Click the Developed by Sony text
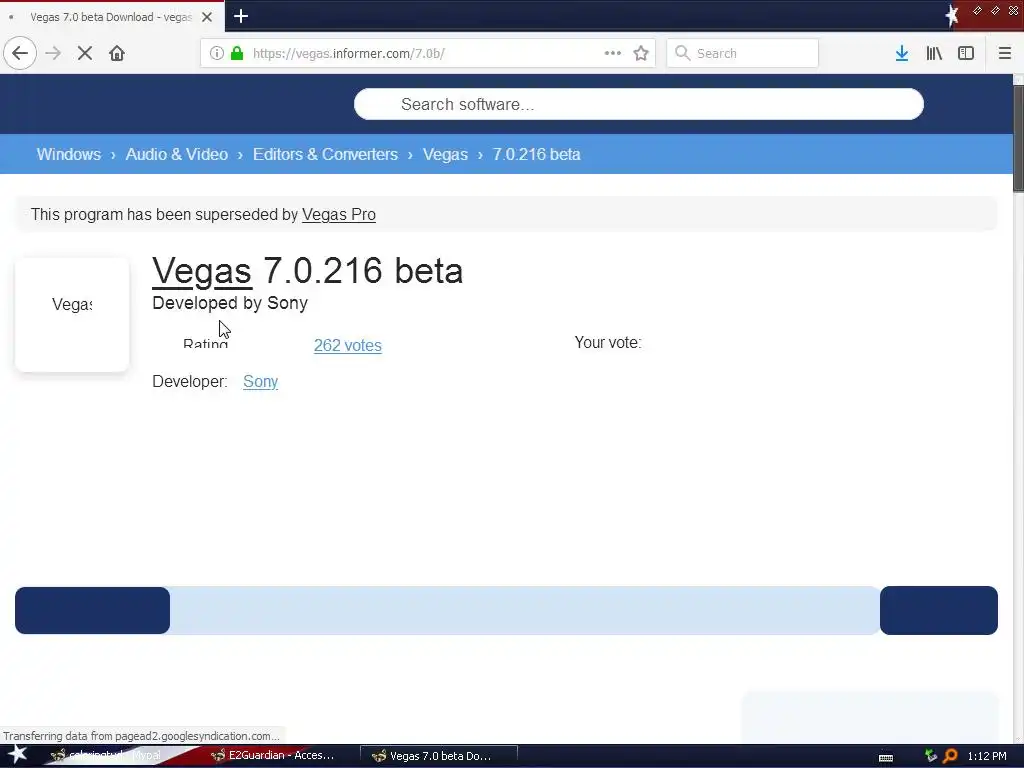The image size is (1024, 768). (230, 303)
